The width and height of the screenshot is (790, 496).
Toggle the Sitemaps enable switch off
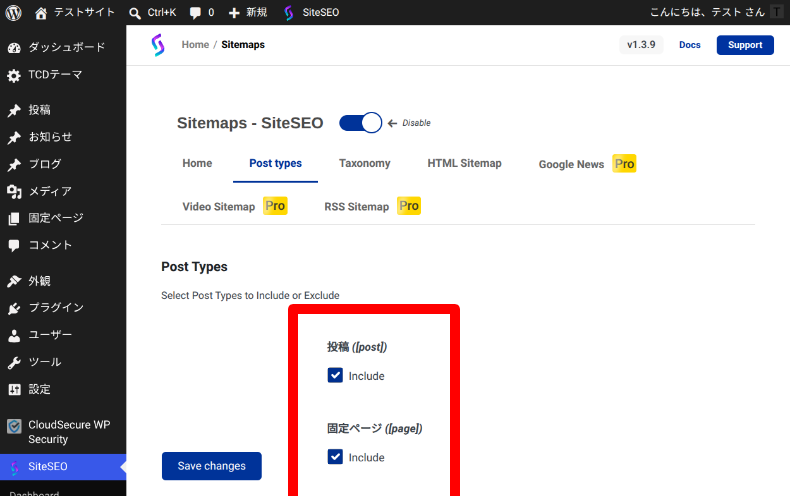point(360,122)
